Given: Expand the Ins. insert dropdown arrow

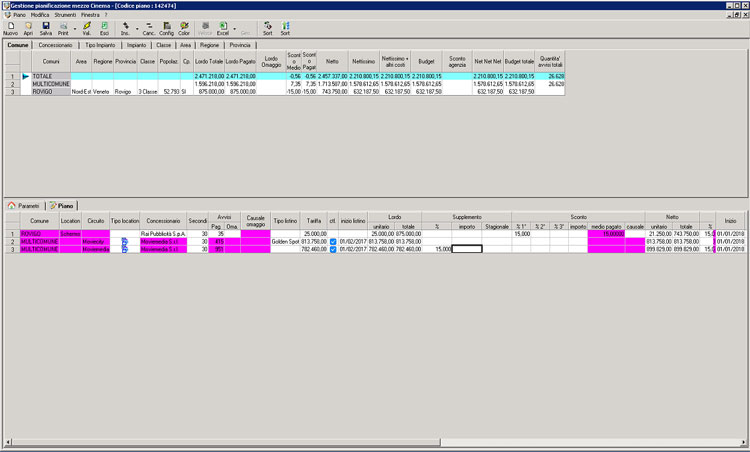Looking at the screenshot, I should pos(135,27).
